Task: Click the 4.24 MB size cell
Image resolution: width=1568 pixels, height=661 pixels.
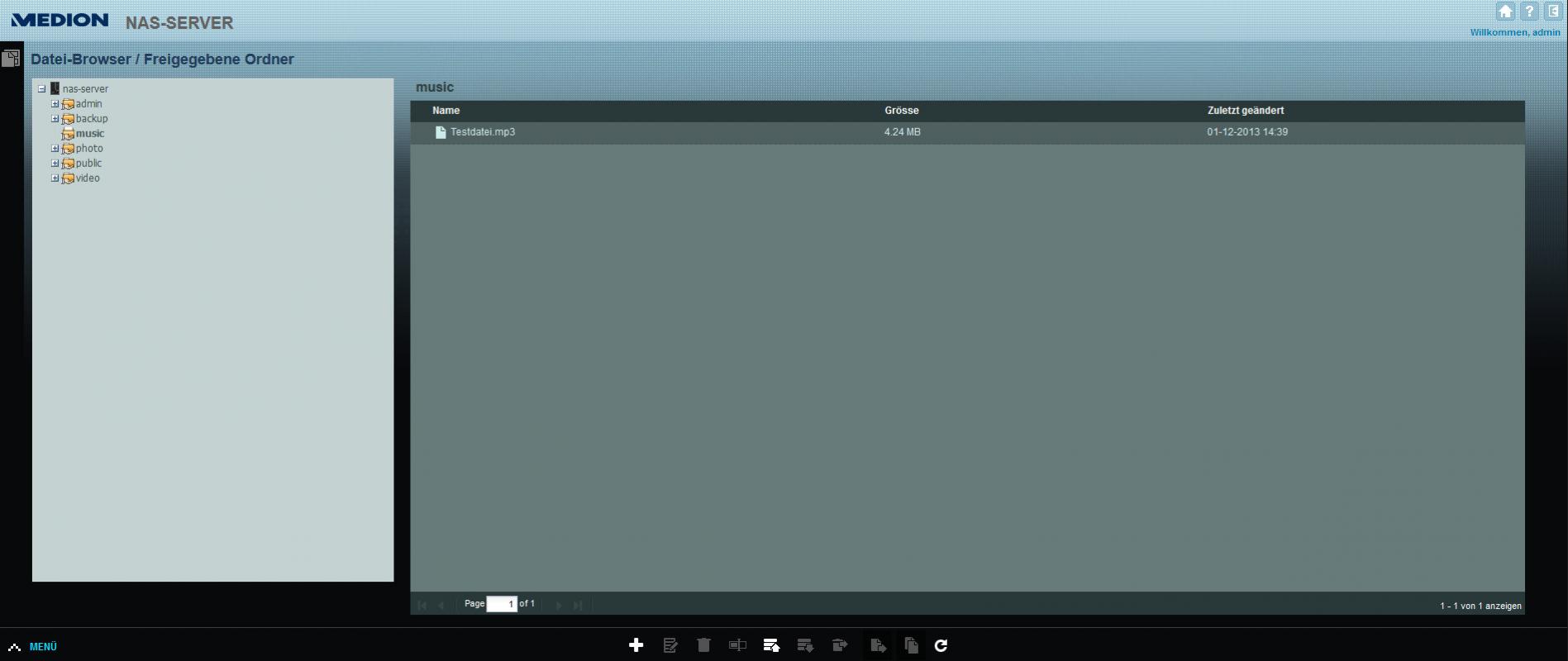Action: point(902,132)
